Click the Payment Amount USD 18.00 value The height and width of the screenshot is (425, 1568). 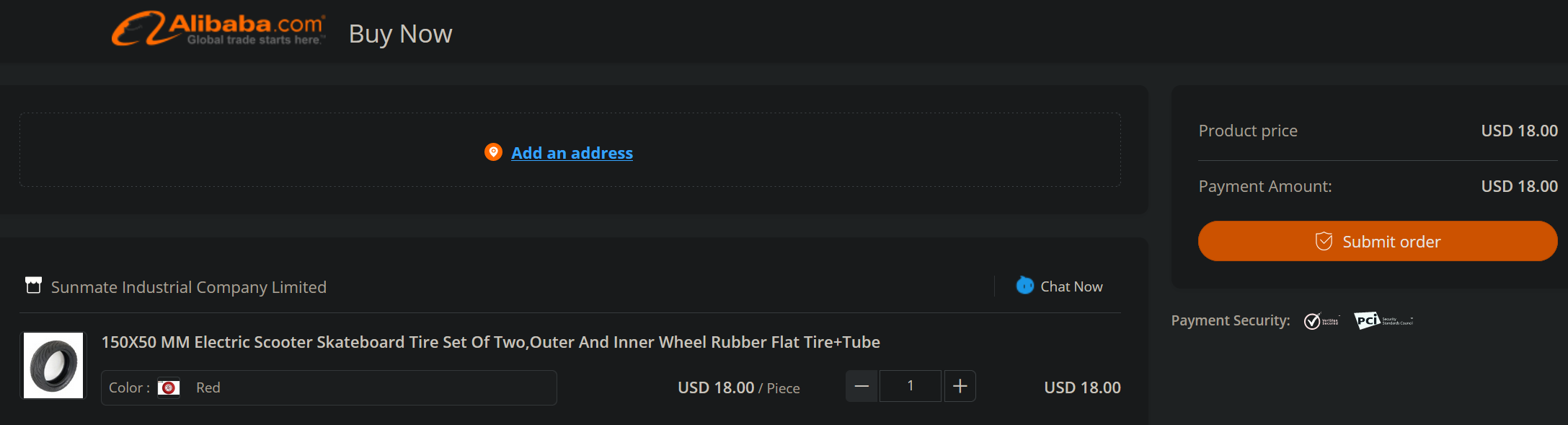1519,186
